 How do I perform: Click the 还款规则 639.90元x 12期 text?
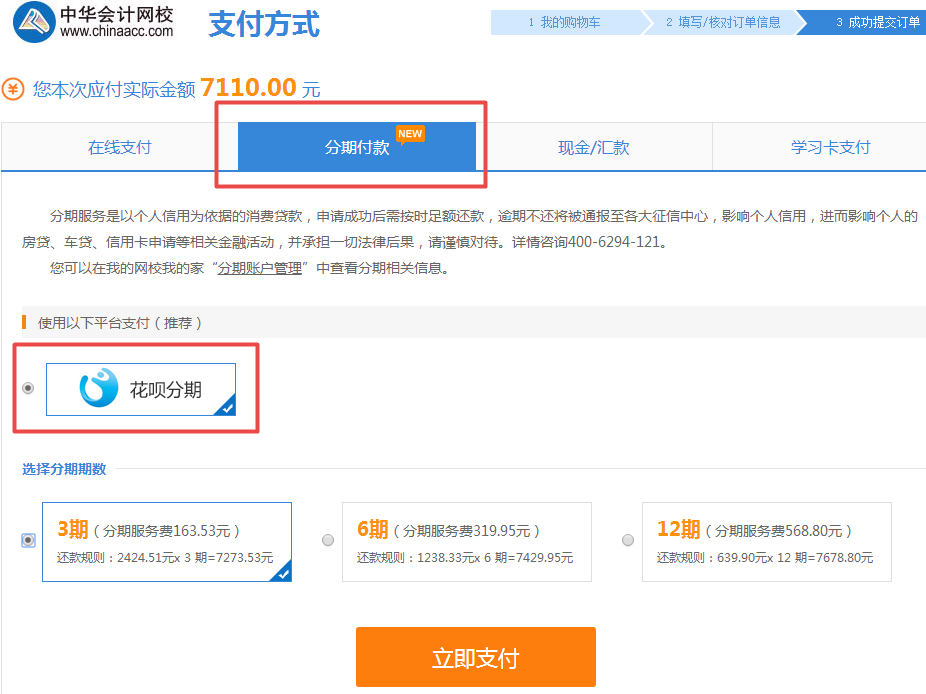(765, 558)
